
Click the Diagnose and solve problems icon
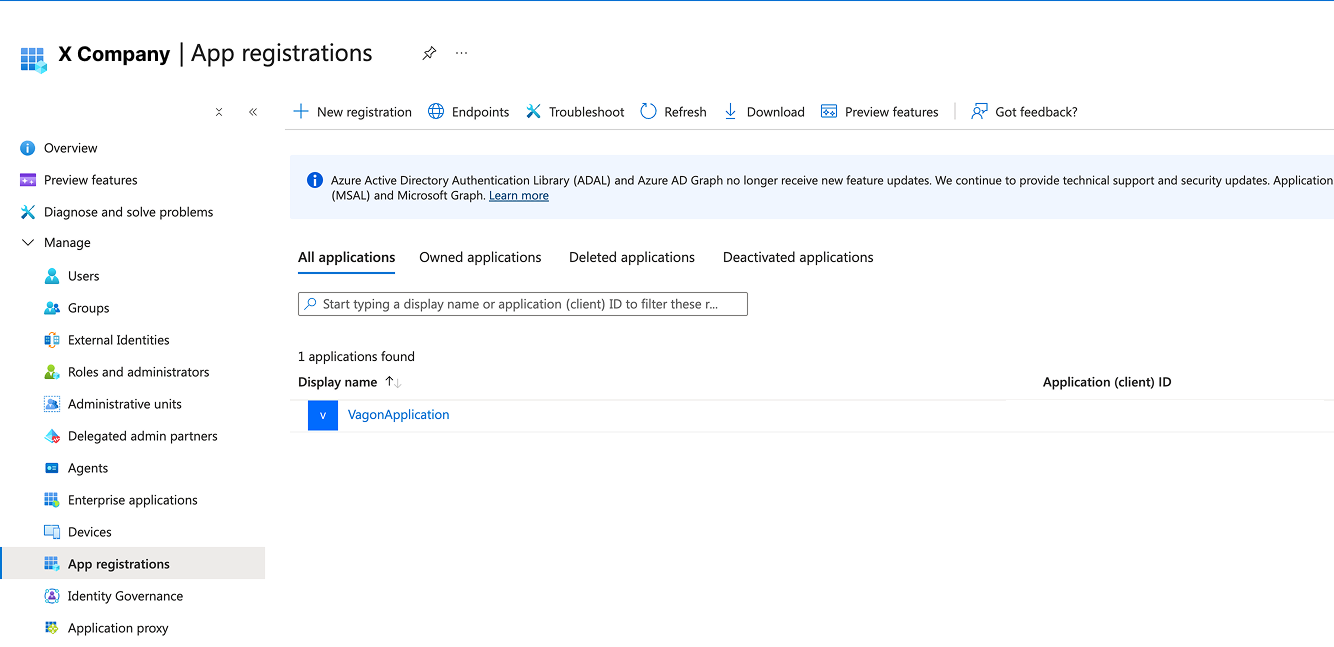click(x=28, y=212)
